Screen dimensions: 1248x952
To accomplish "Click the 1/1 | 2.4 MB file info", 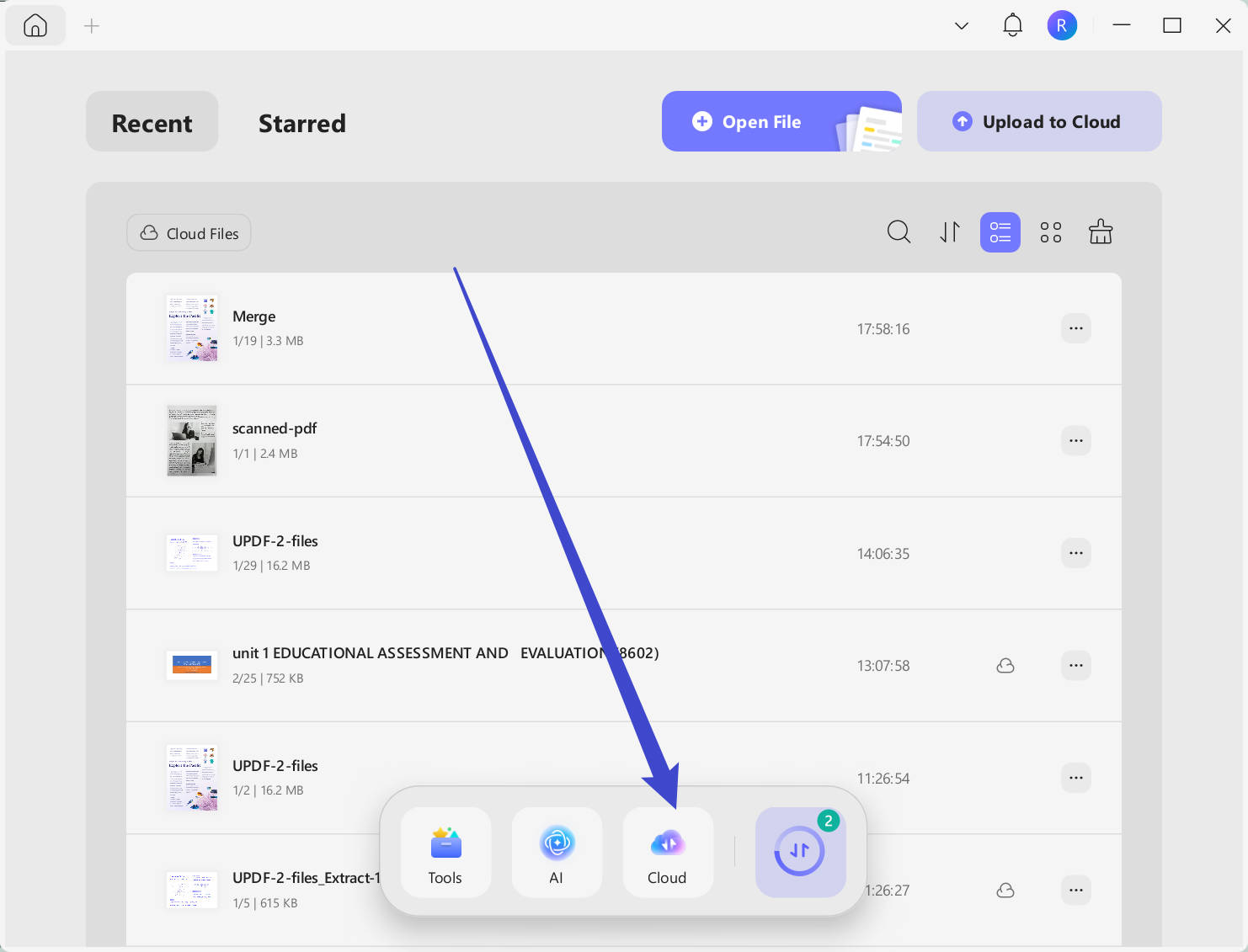I will 265,454.
